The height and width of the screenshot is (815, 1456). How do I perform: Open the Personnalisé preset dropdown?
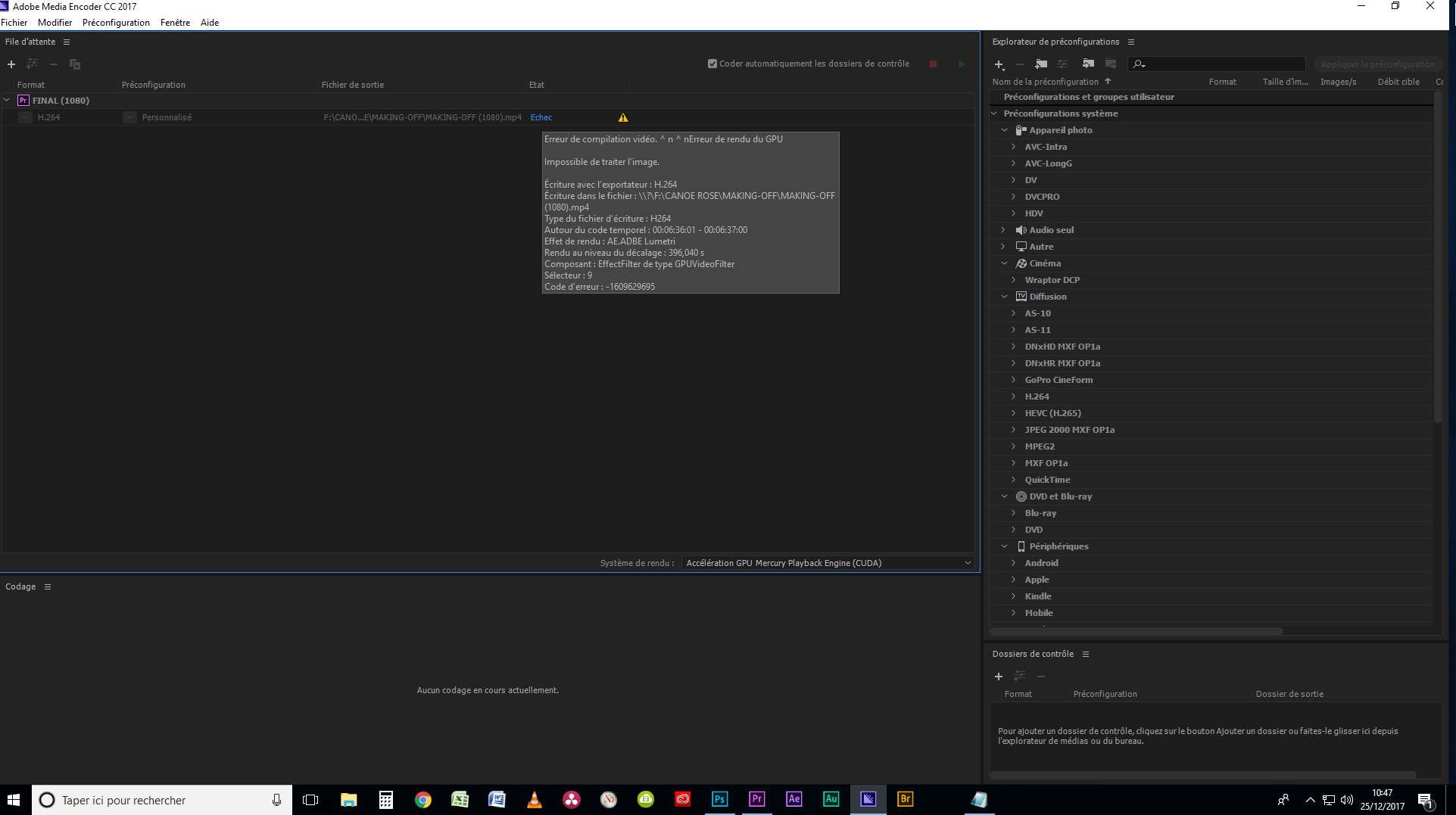(x=130, y=117)
